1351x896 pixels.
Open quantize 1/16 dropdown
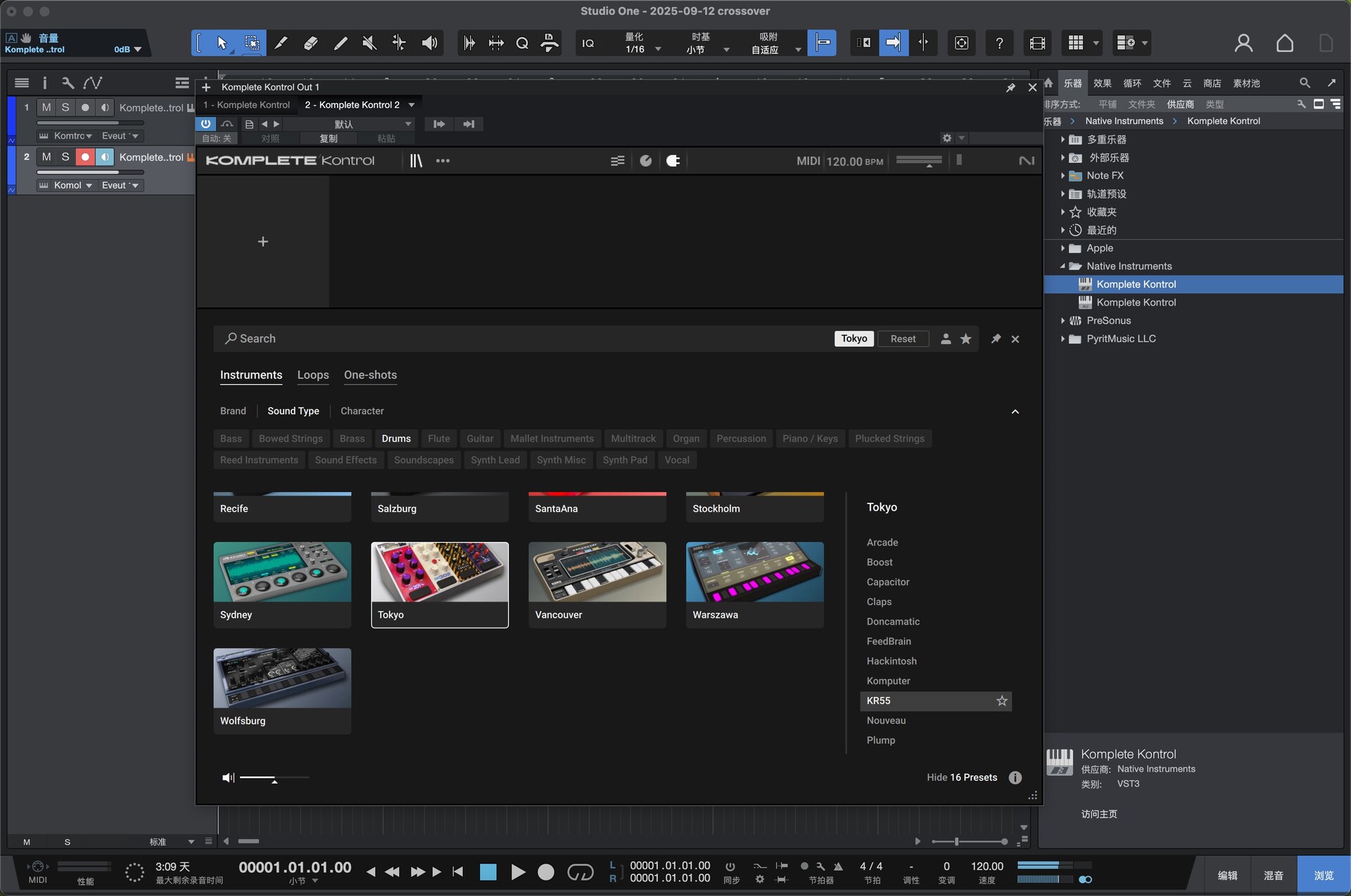pyautogui.click(x=642, y=49)
